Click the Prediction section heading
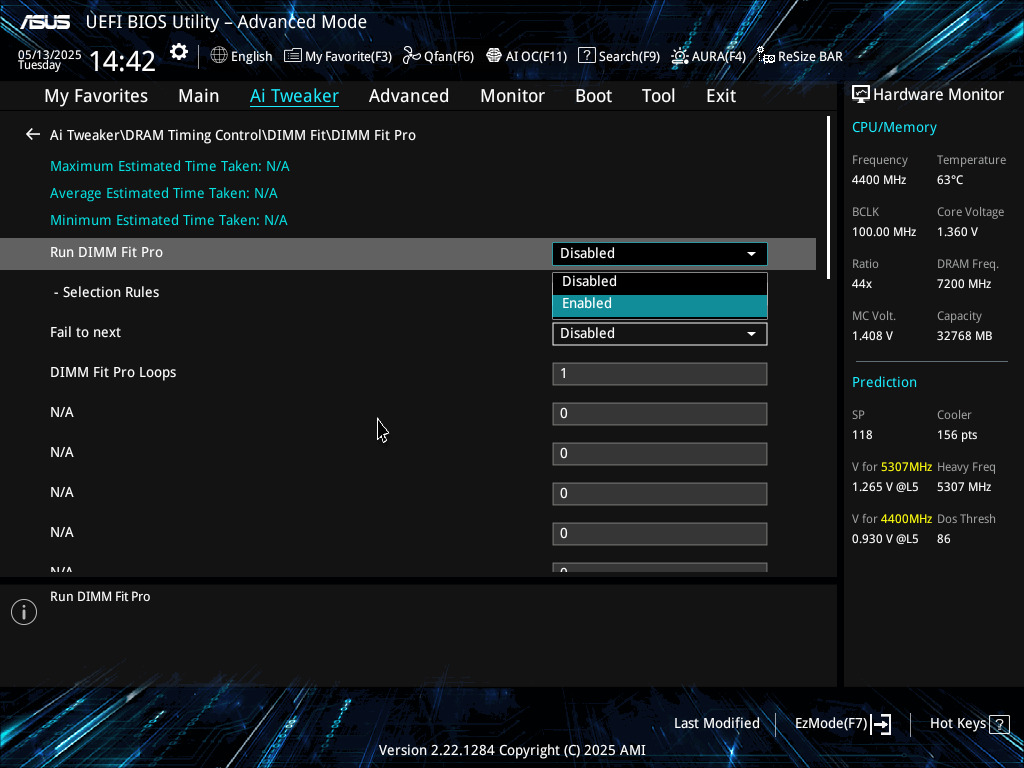Image resolution: width=1024 pixels, height=768 pixels. tap(884, 382)
